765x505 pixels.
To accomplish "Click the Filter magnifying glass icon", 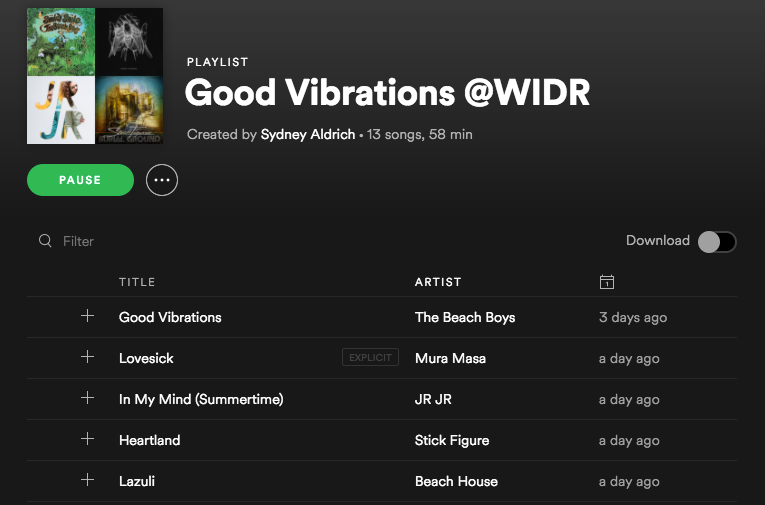I will point(45,241).
